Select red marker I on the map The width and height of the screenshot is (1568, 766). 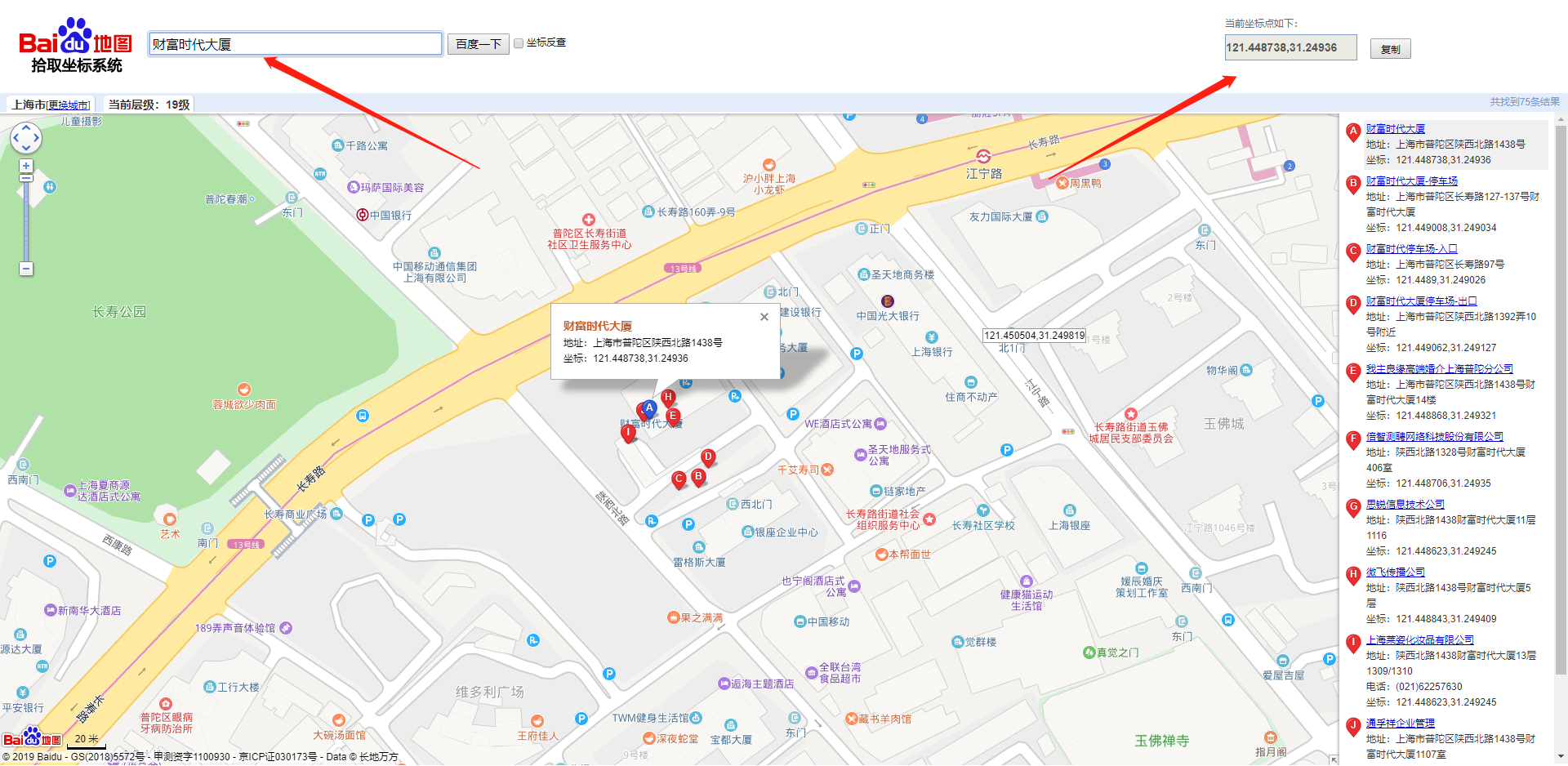pos(628,434)
